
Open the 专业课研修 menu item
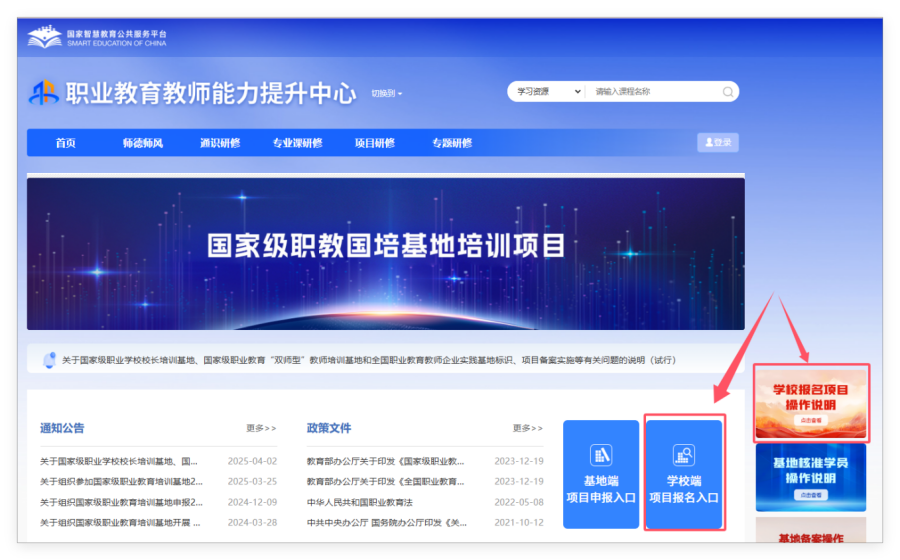pos(297,143)
